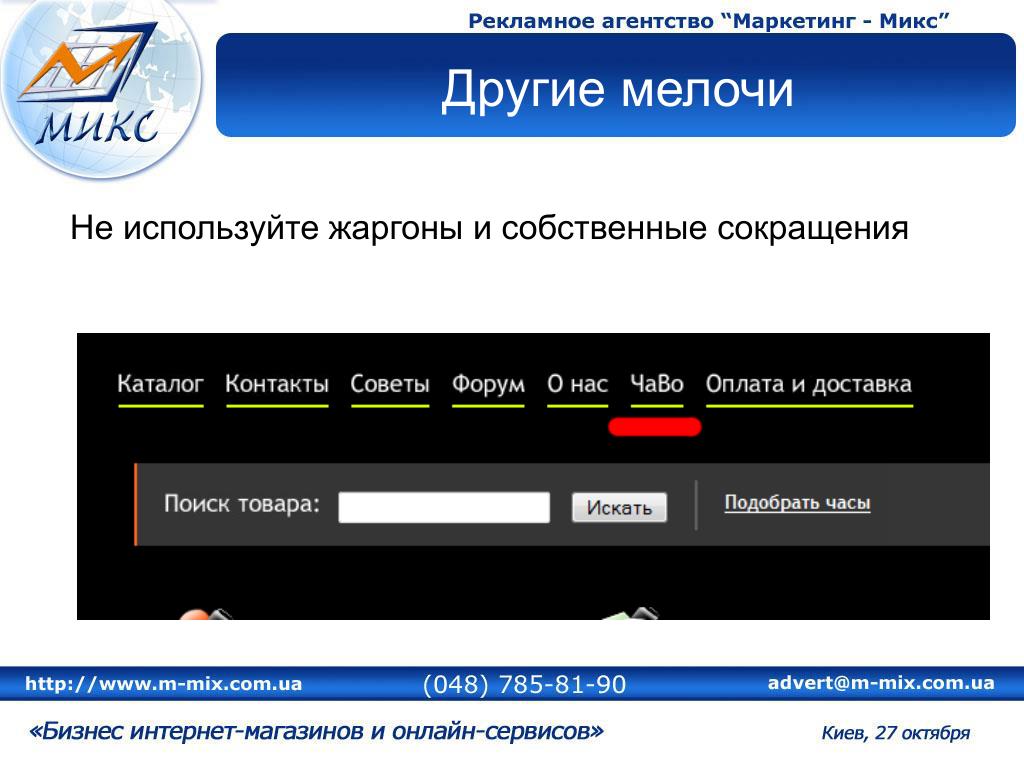Click the http://www.m-mix.com.ua address
1024x768 pixels.
[x=163, y=684]
